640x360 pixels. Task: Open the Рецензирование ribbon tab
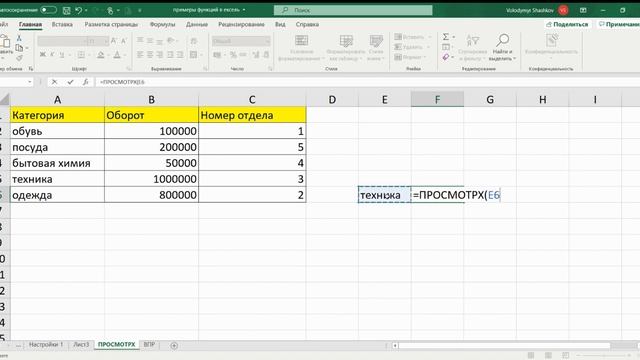pos(241,24)
